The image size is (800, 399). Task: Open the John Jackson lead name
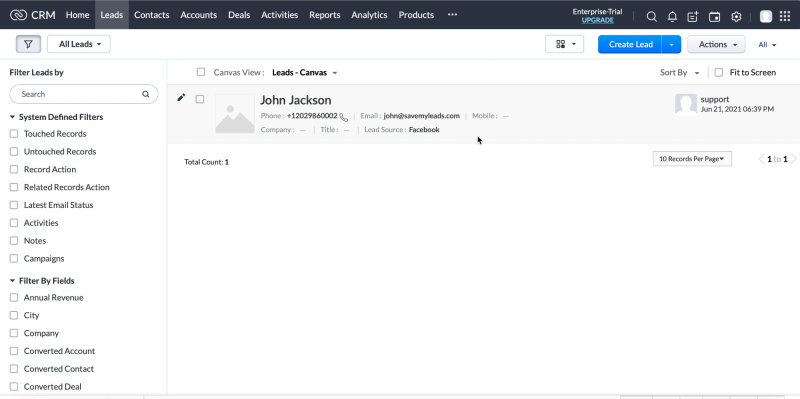296,100
